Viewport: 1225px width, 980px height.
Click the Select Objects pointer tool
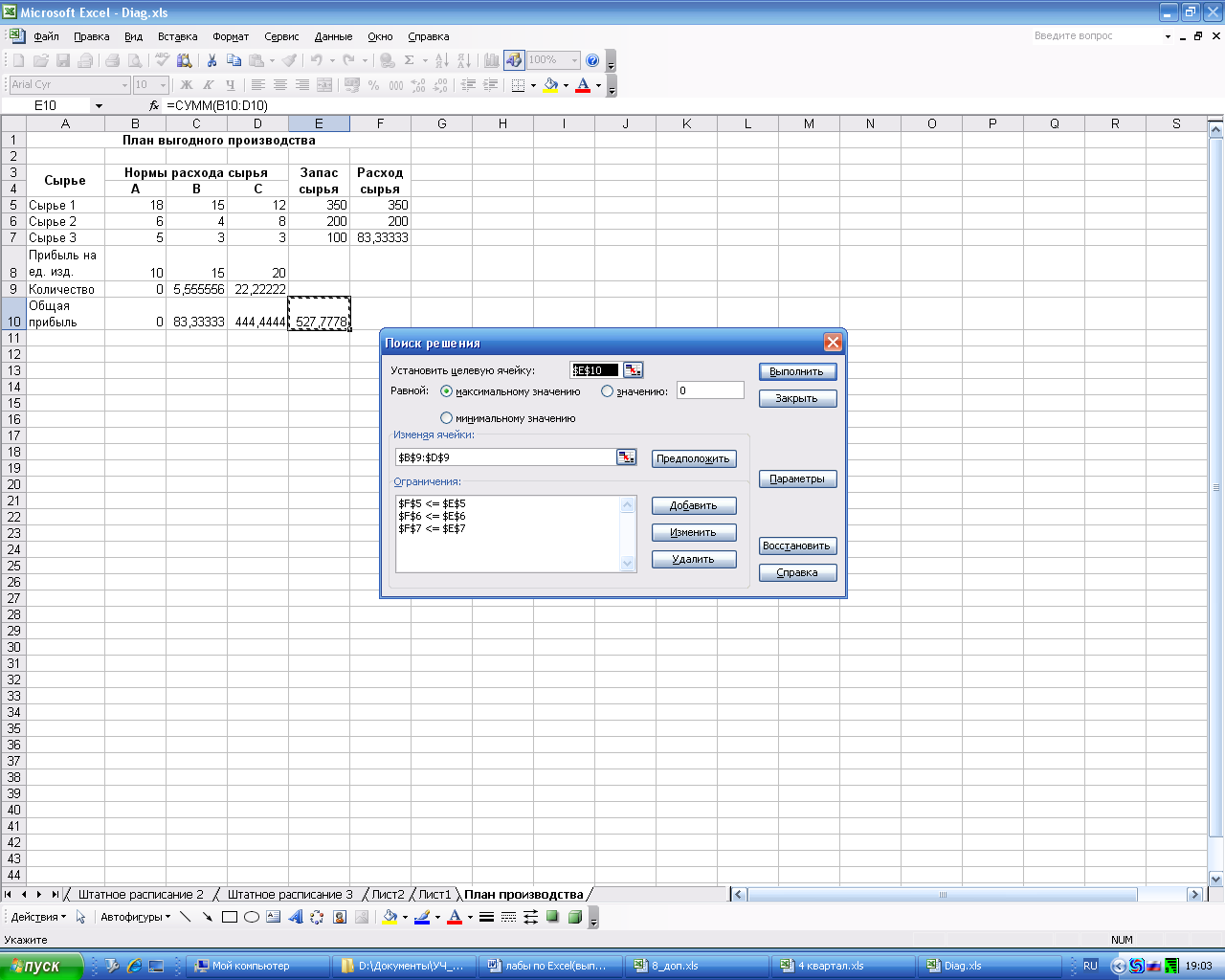pyautogui.click(x=80, y=917)
